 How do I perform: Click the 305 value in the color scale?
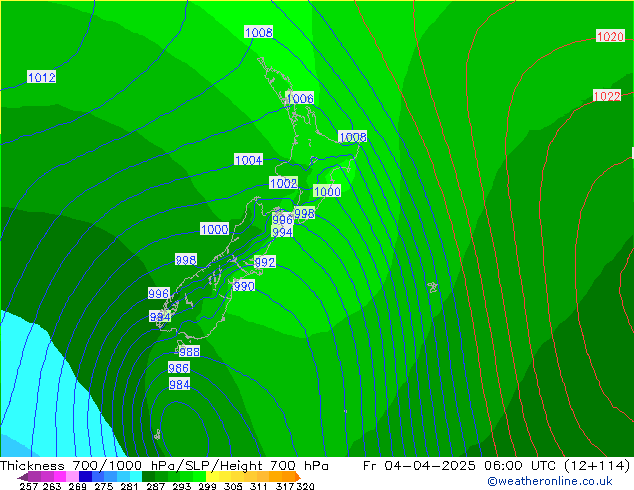(x=232, y=486)
